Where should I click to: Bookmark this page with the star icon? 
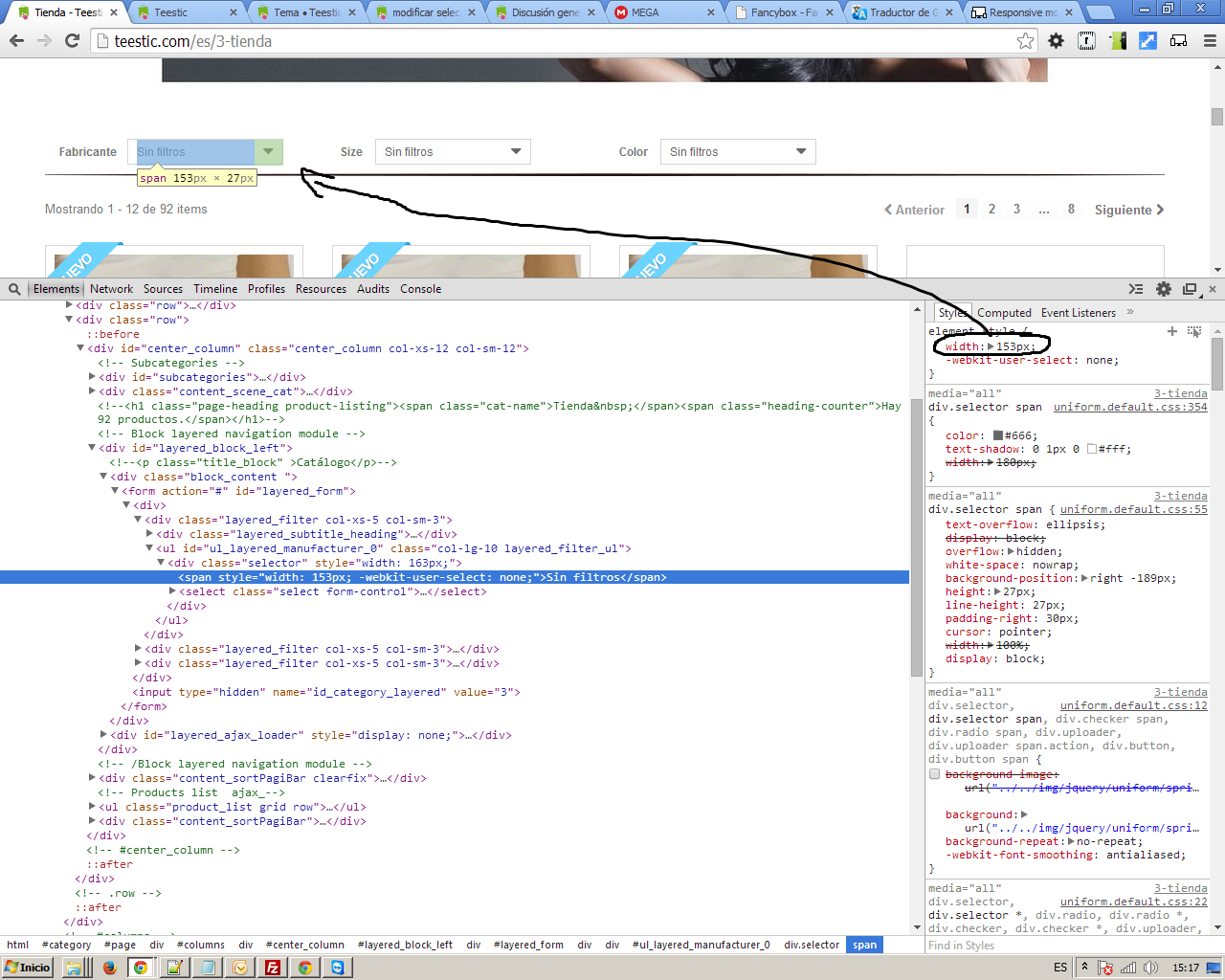click(1026, 41)
